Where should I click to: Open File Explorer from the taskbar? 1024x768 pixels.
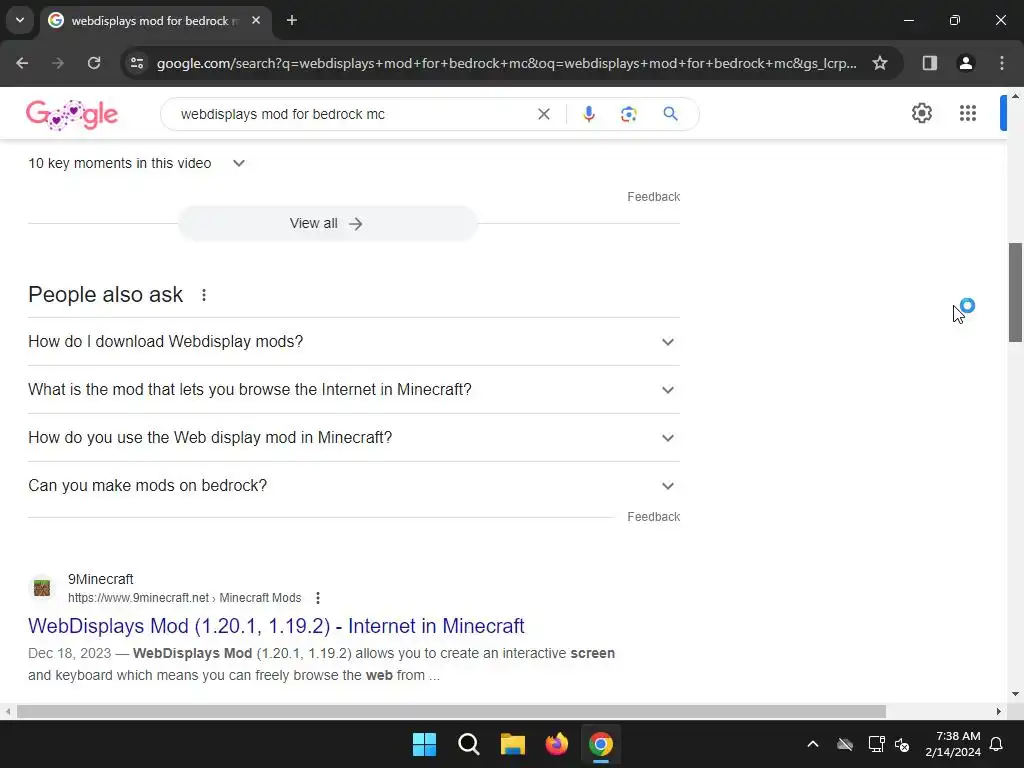pyautogui.click(x=513, y=744)
